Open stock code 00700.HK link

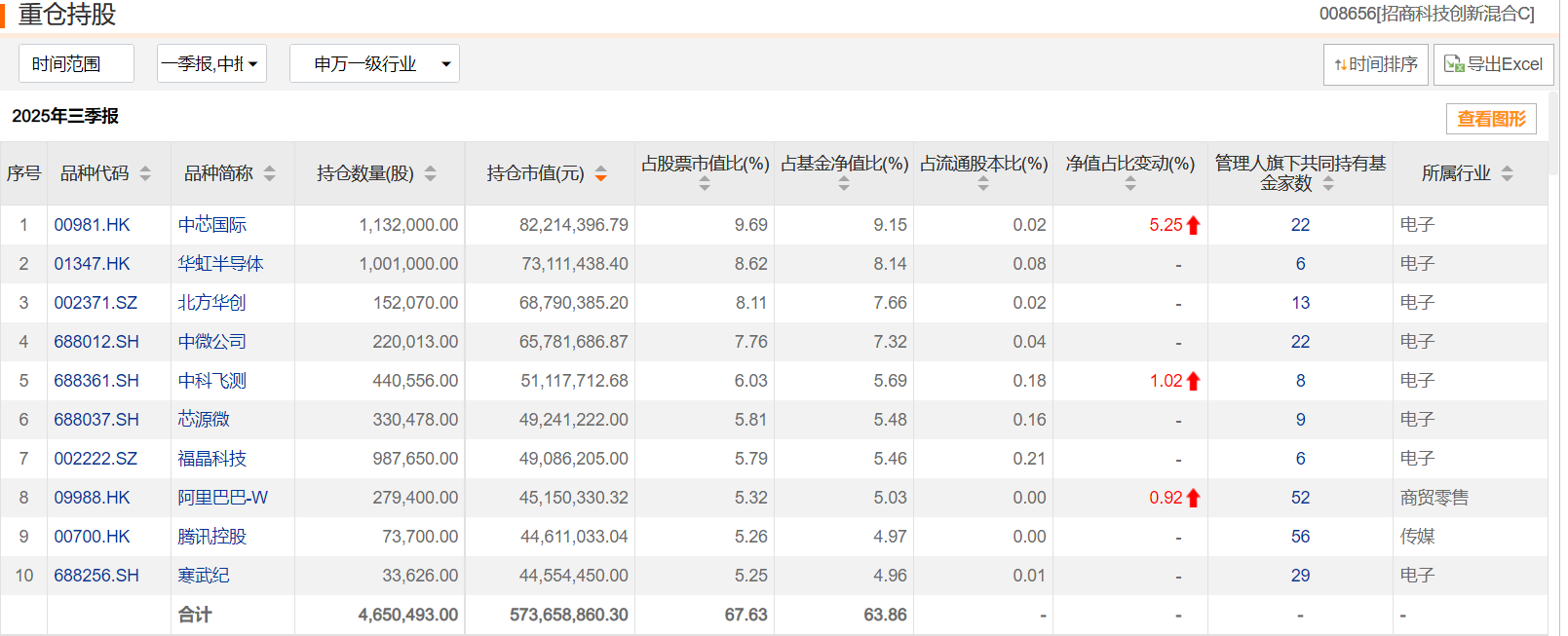(x=92, y=537)
